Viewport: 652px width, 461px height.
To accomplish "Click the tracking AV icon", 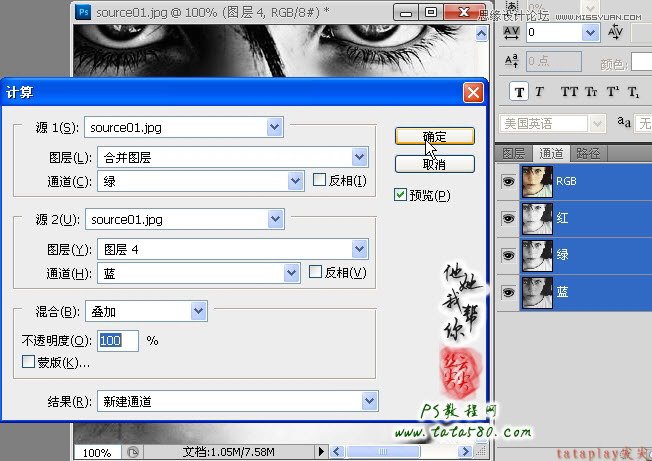I will coord(511,32).
